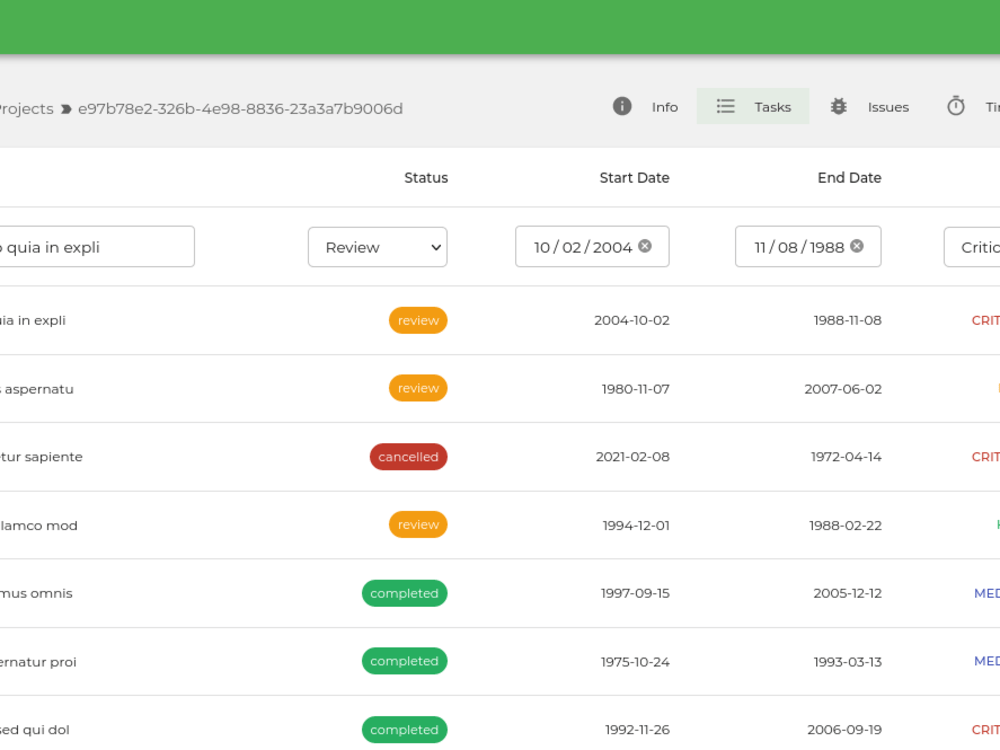Click the start date 1994-12-01 cell
Viewport: 1000px width, 750px height.
tap(636, 526)
